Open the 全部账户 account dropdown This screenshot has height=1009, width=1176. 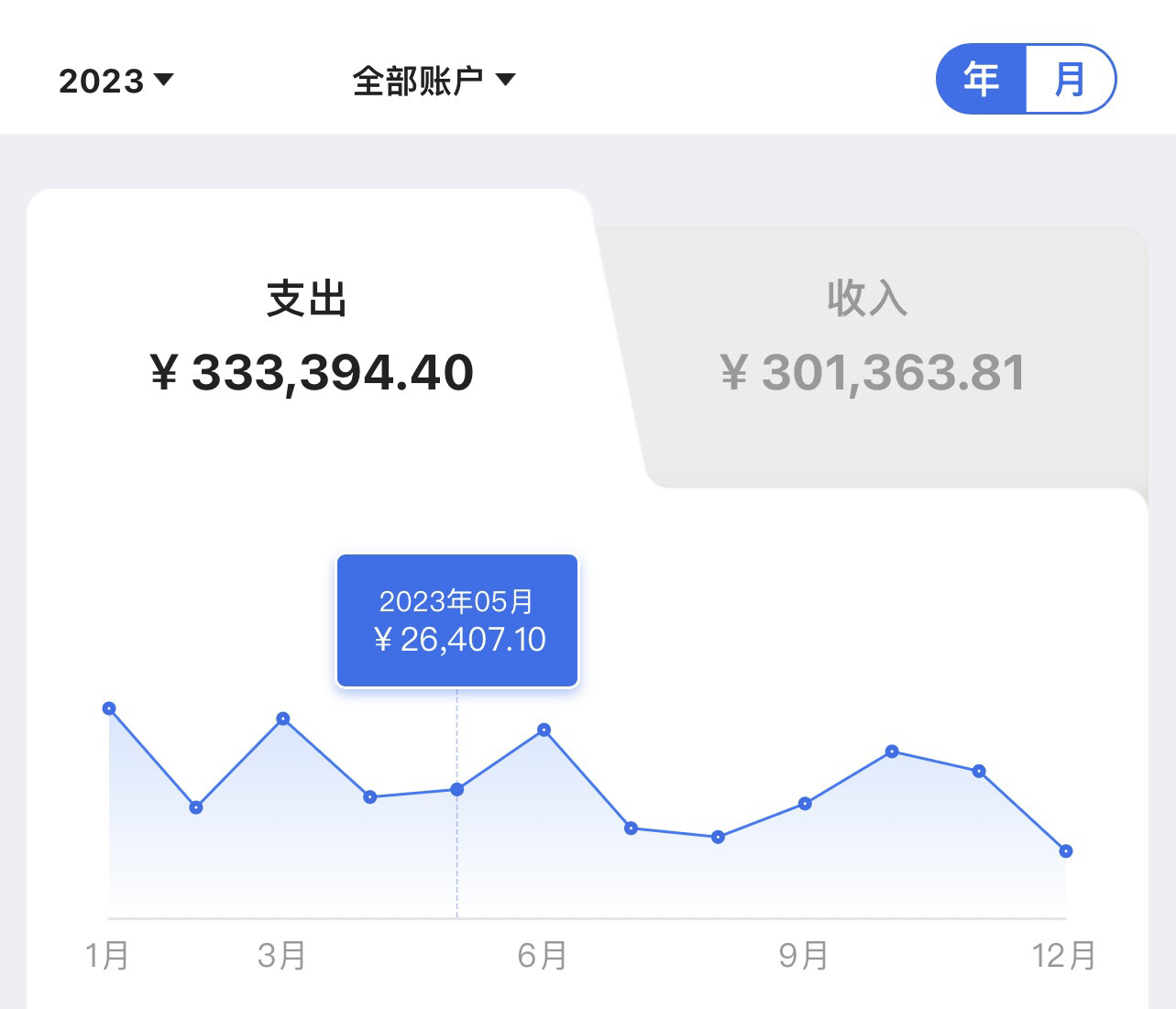[434, 81]
